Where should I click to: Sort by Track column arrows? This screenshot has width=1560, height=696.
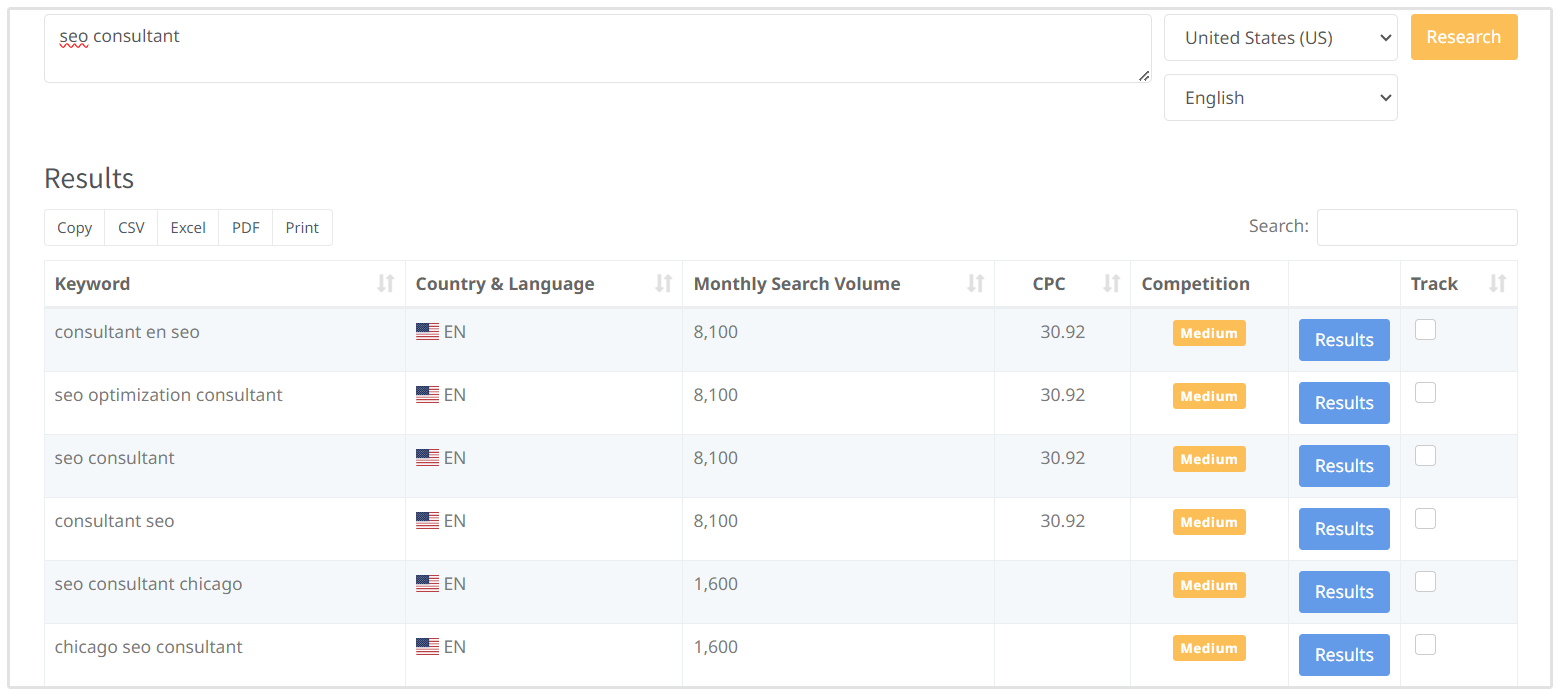(x=1497, y=284)
